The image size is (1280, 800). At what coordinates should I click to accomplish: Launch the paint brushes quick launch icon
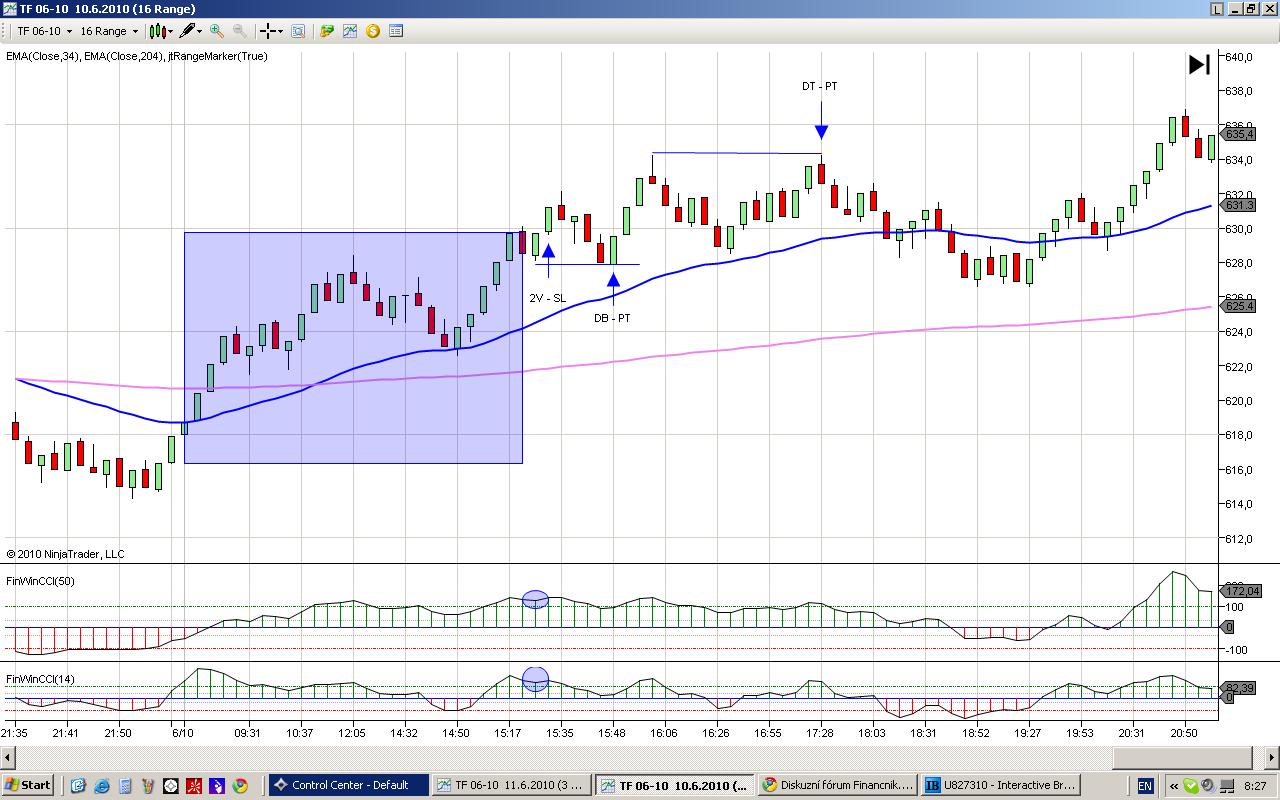[148, 786]
